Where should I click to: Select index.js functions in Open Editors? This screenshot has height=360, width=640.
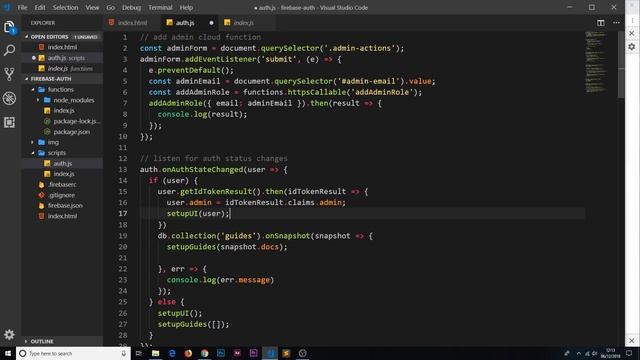tap(62, 69)
